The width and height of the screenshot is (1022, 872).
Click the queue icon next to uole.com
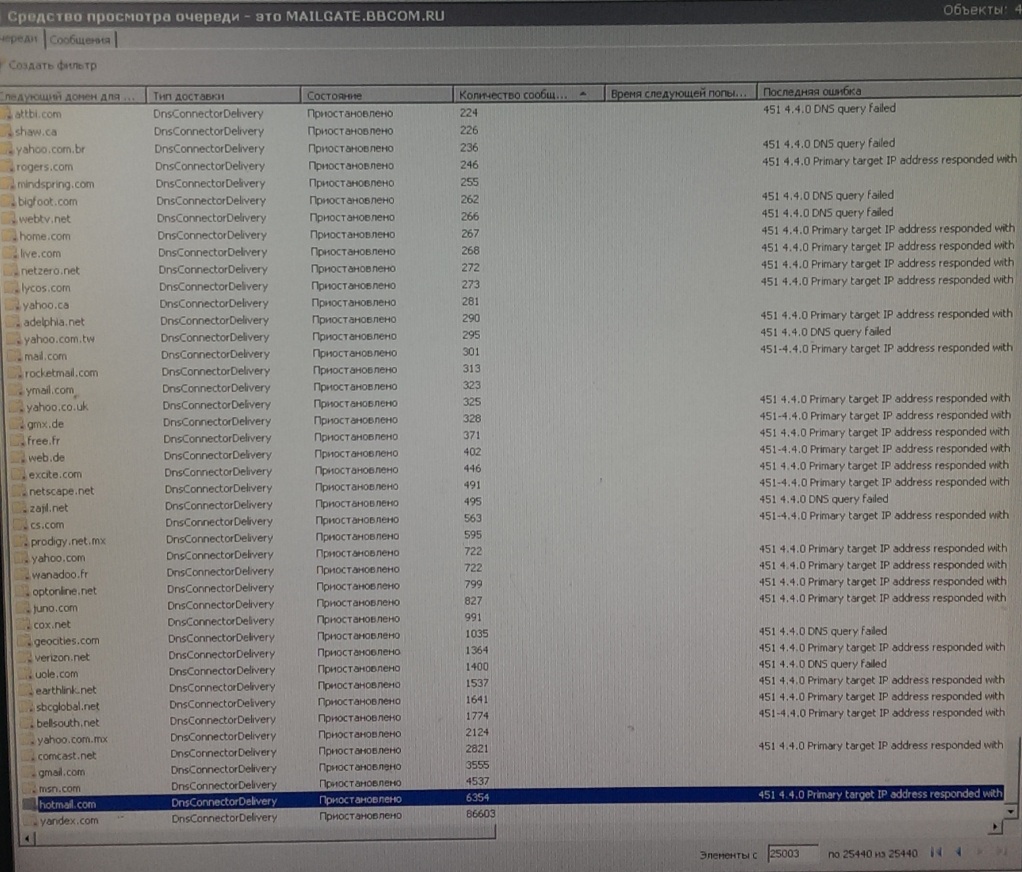click(26, 673)
